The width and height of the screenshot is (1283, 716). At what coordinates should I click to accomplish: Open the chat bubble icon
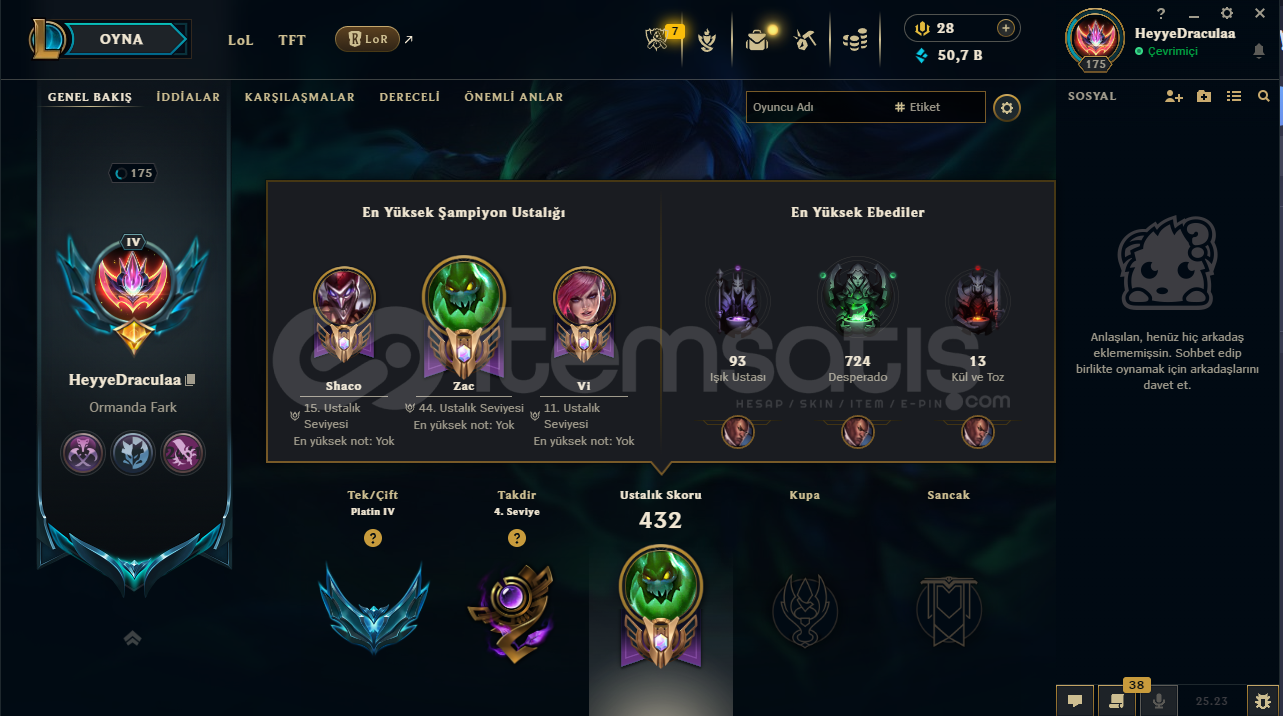pos(1075,701)
